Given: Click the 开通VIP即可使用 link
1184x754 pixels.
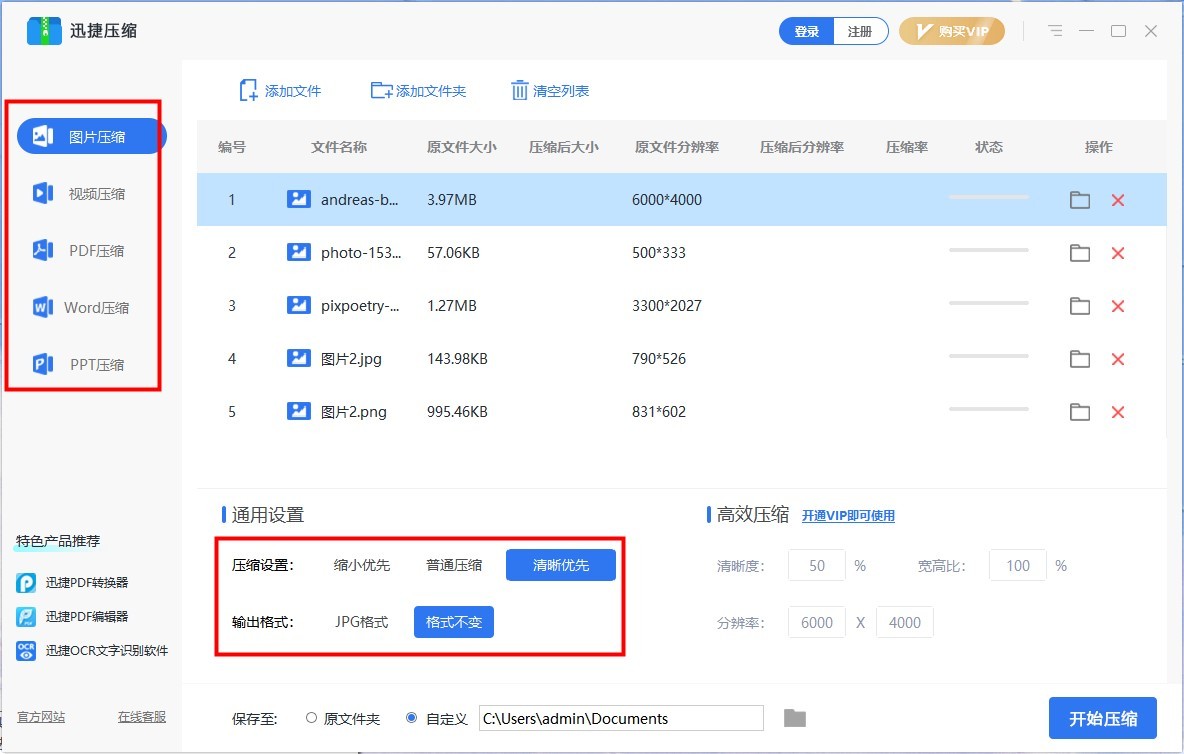Looking at the screenshot, I should pyautogui.click(x=848, y=515).
